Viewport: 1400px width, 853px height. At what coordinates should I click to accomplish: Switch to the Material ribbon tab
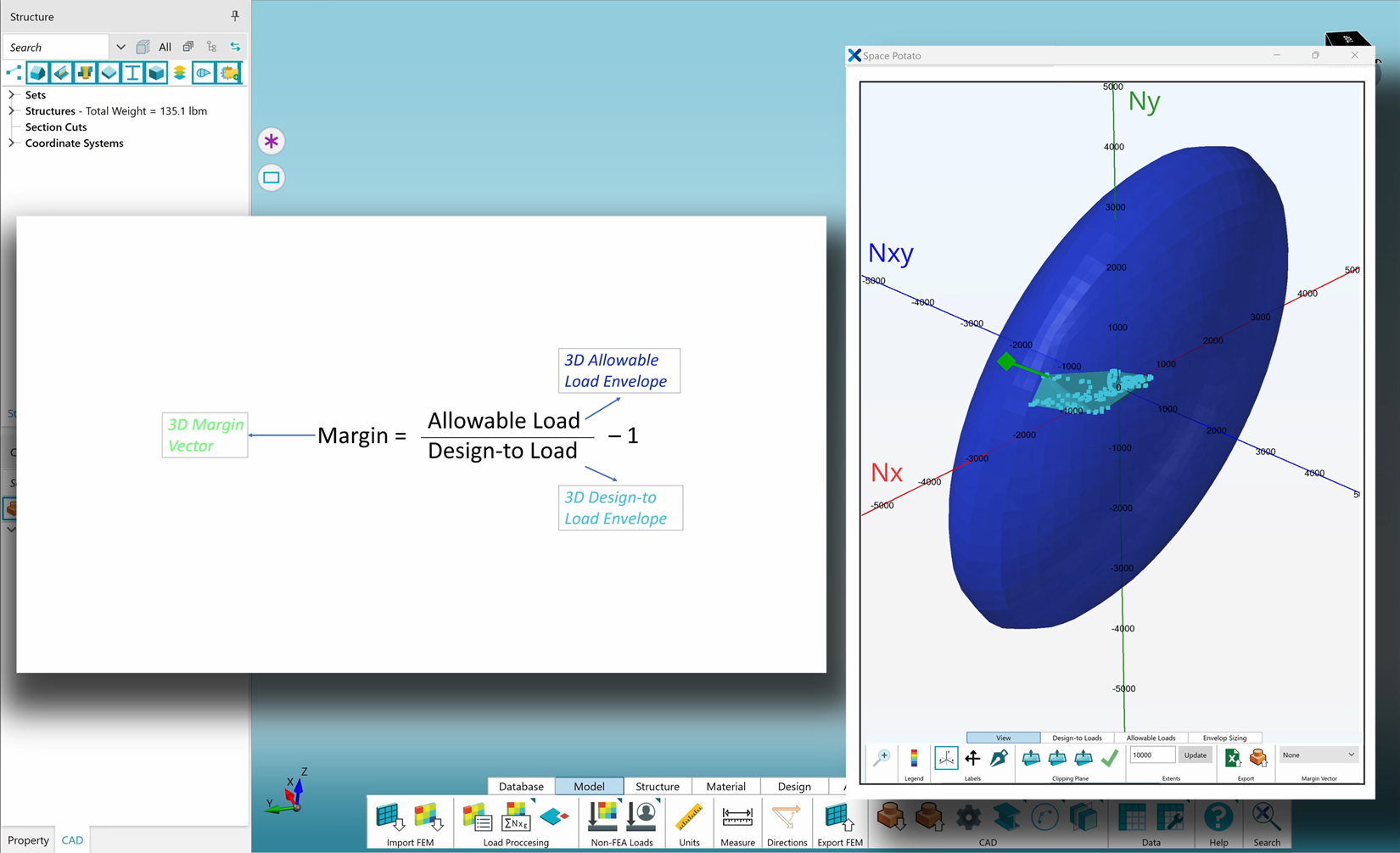click(726, 787)
